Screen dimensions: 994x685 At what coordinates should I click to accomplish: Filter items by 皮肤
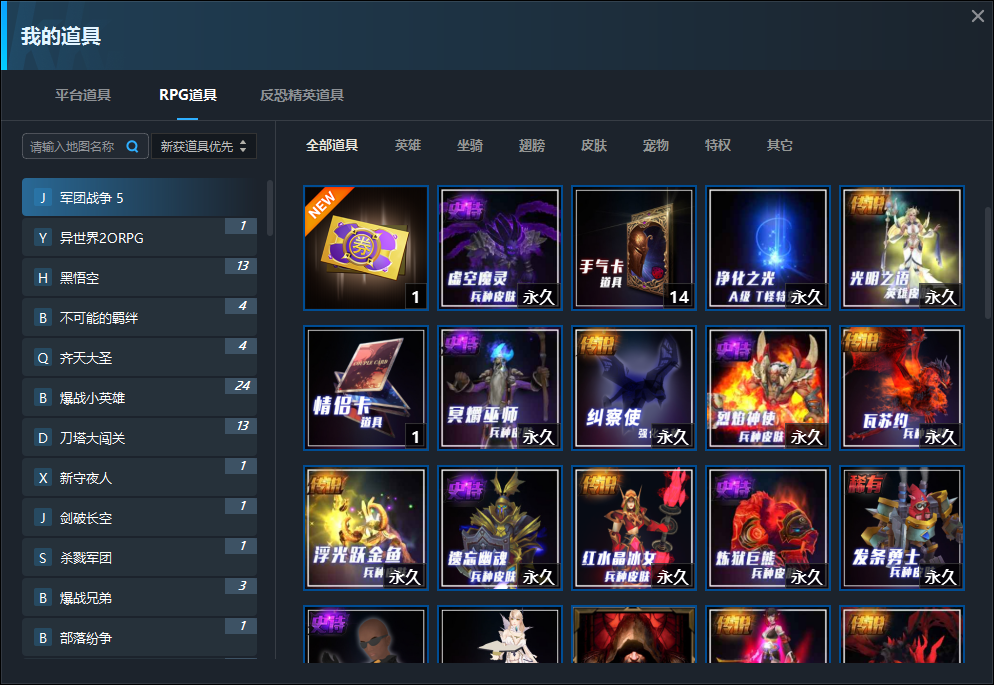(x=594, y=145)
